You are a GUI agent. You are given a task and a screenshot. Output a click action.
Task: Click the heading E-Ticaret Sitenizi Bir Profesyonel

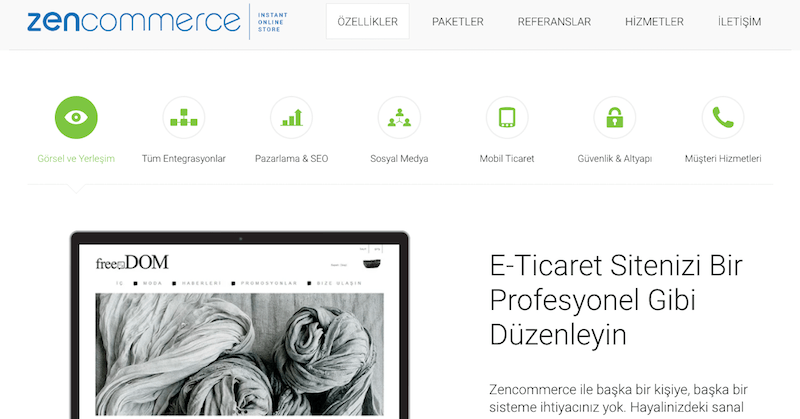[616, 300]
